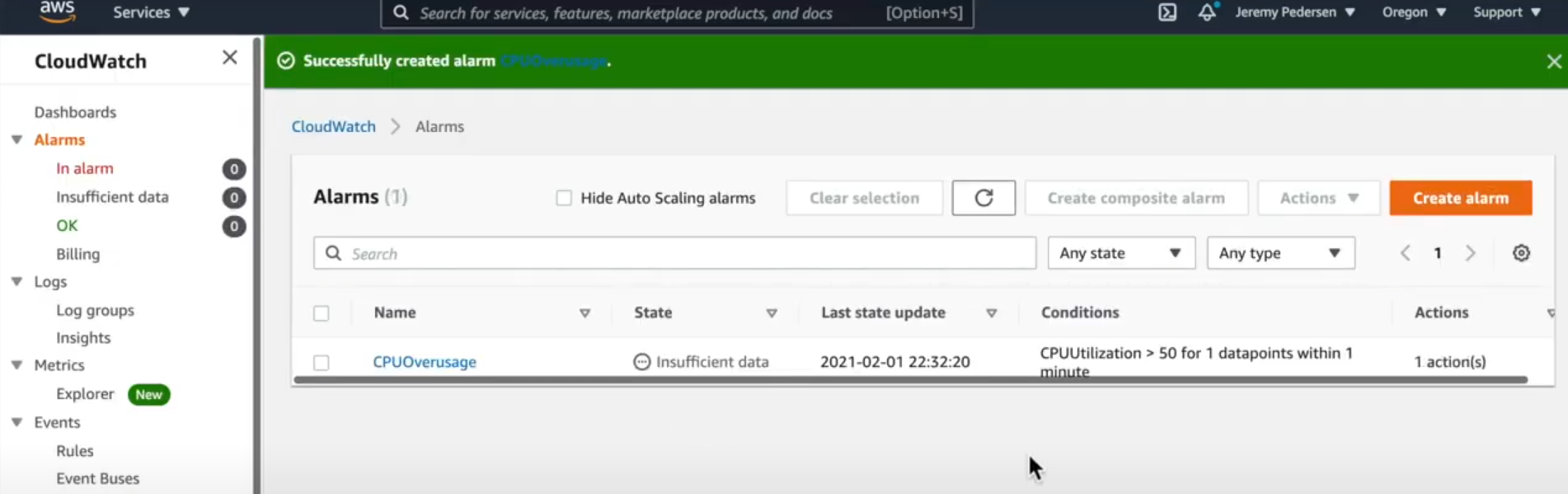Image resolution: width=1568 pixels, height=494 pixels.
Task: Click the CloudWatch breadcrumb link
Action: [x=333, y=127]
